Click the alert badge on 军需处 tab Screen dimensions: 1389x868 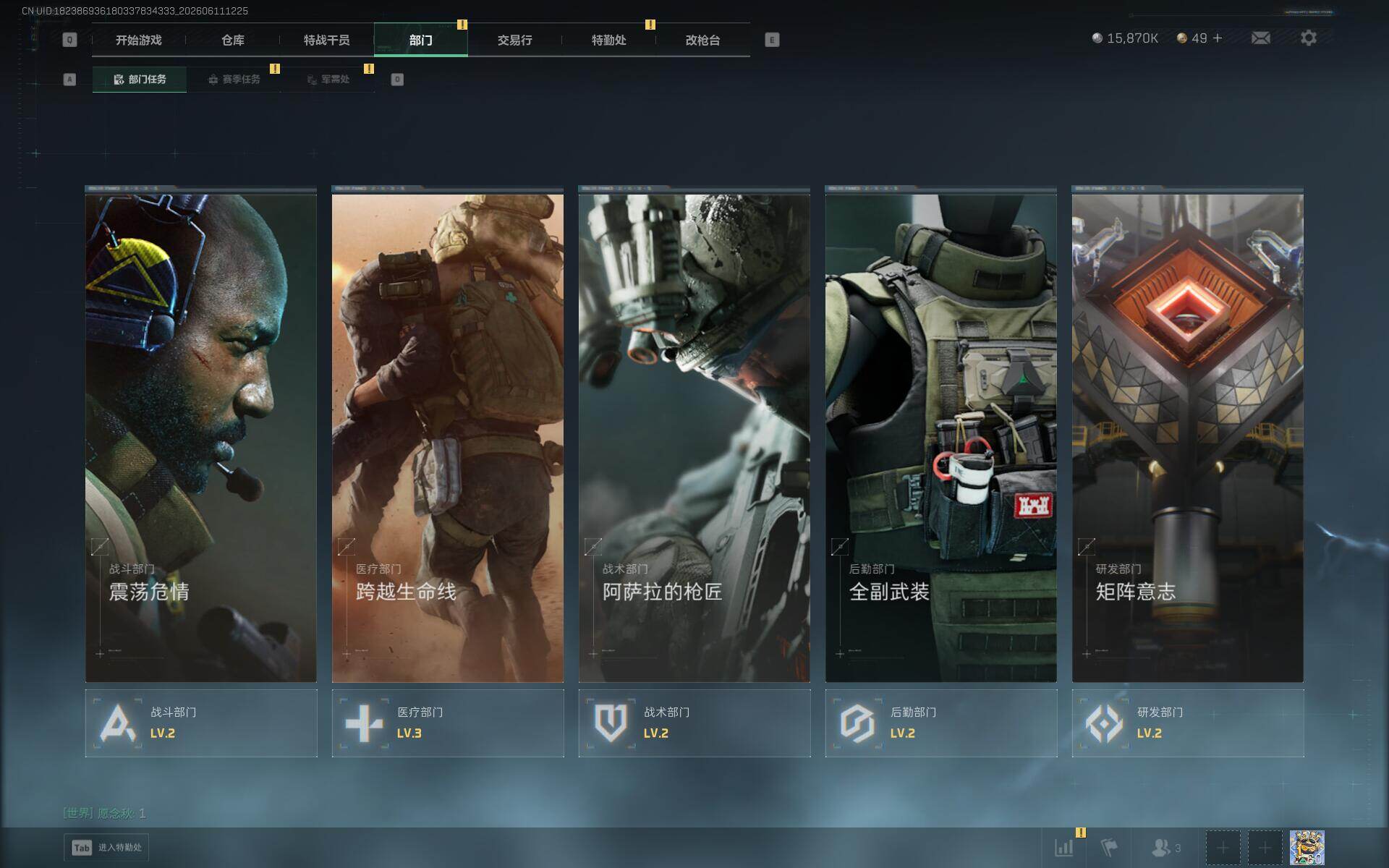pyautogui.click(x=369, y=69)
